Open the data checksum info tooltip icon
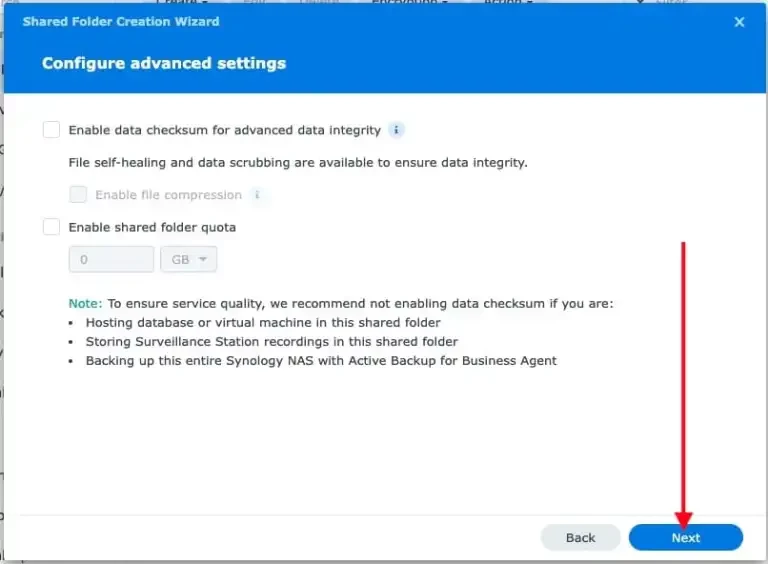Image resolution: width=768 pixels, height=564 pixels. point(396,130)
